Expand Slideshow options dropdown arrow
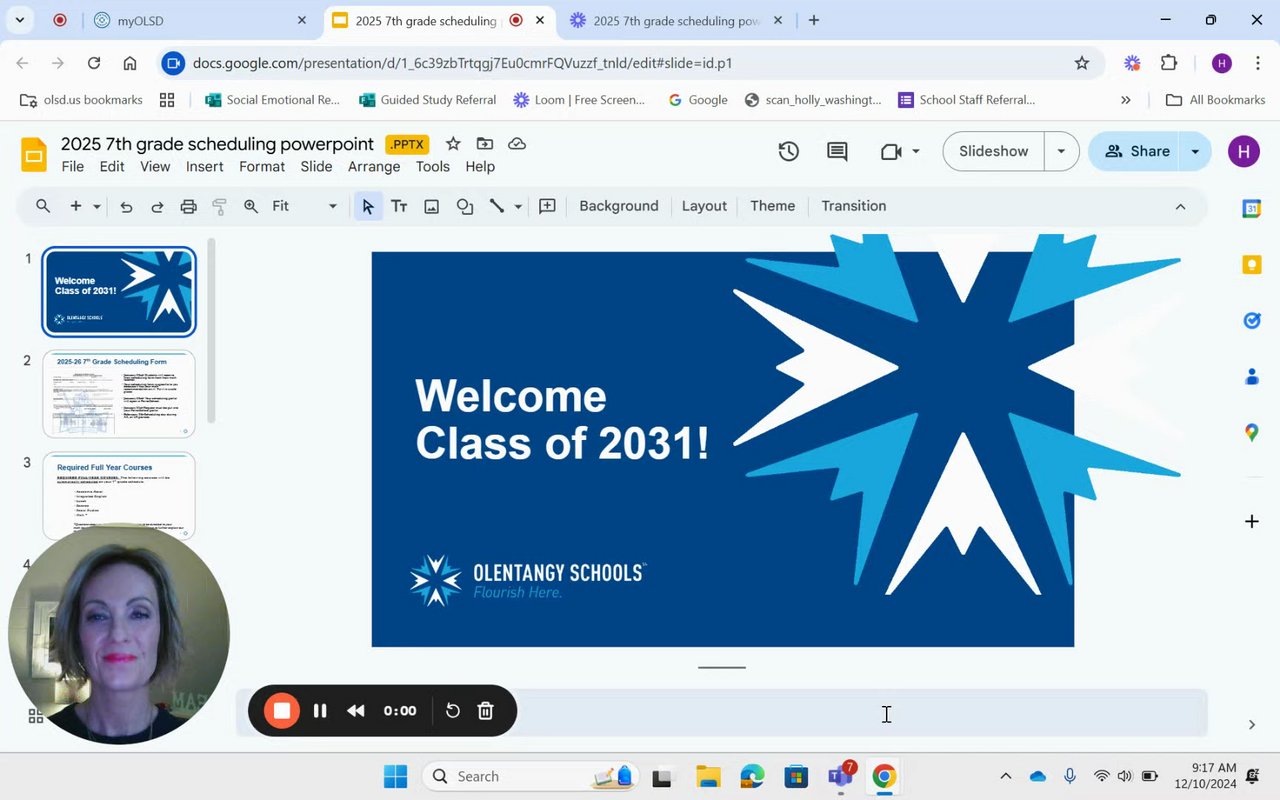The image size is (1280, 800). [1061, 151]
